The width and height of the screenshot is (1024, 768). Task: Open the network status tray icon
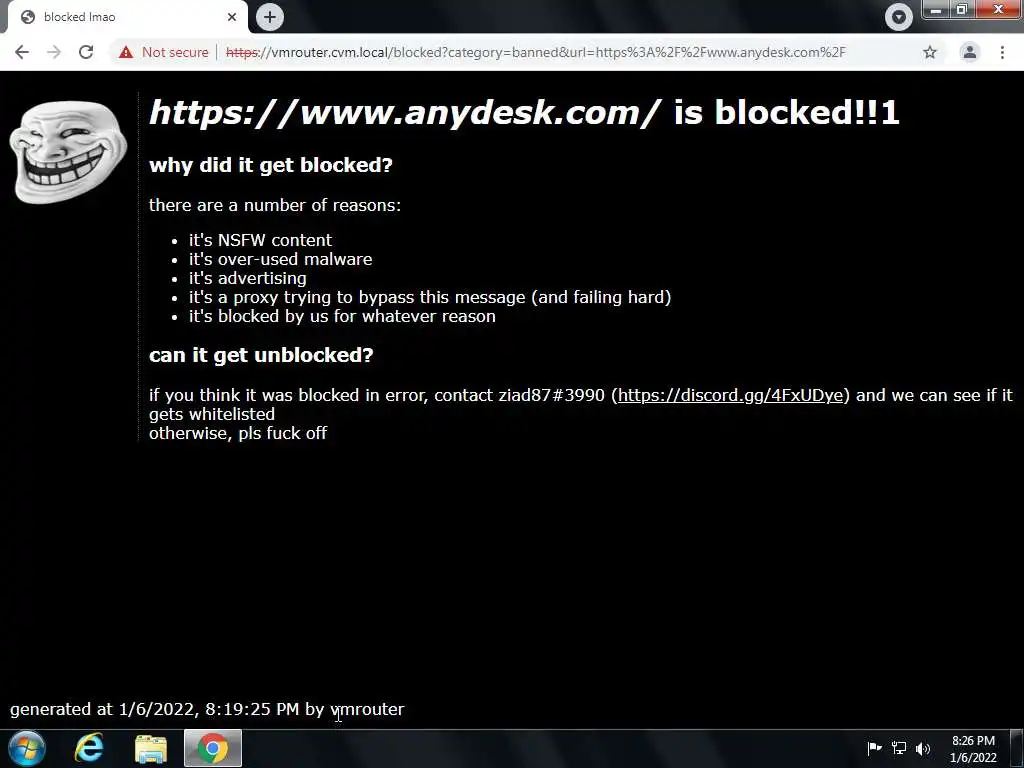(899, 748)
